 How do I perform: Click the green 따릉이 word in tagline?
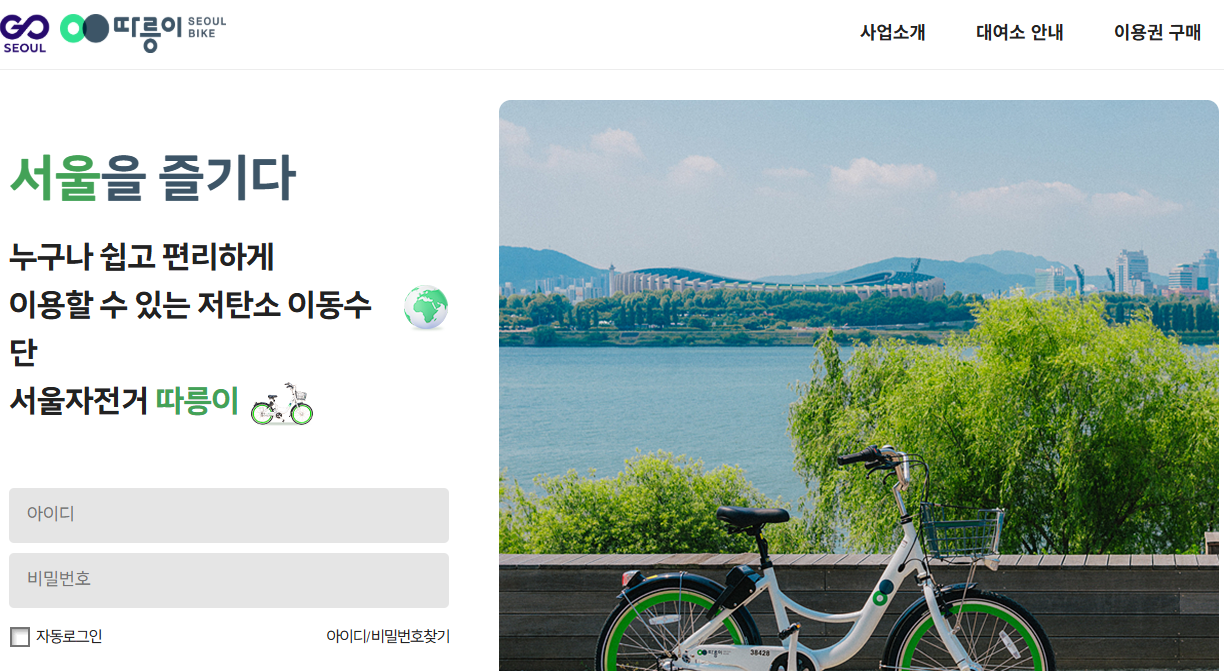click(x=198, y=401)
